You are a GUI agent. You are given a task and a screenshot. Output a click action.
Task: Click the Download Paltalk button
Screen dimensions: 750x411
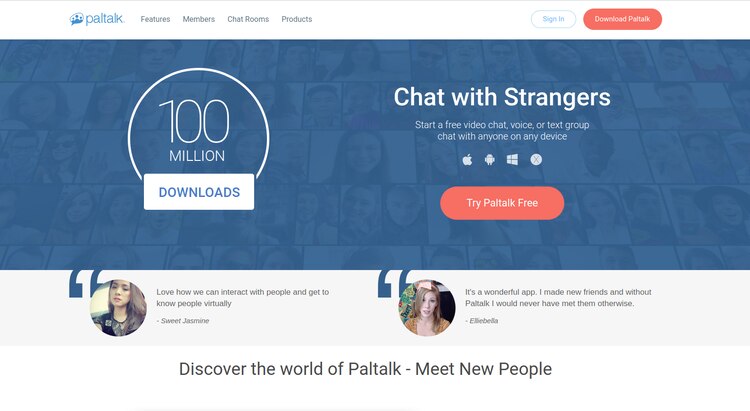[622, 19]
